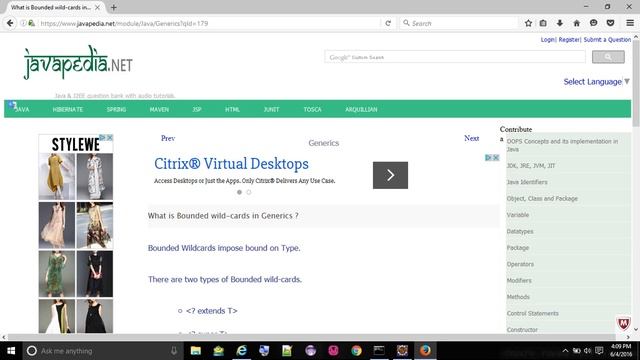This screenshot has height=360, width=640.
Task: Open a new browser tab
Action: coord(113,7)
